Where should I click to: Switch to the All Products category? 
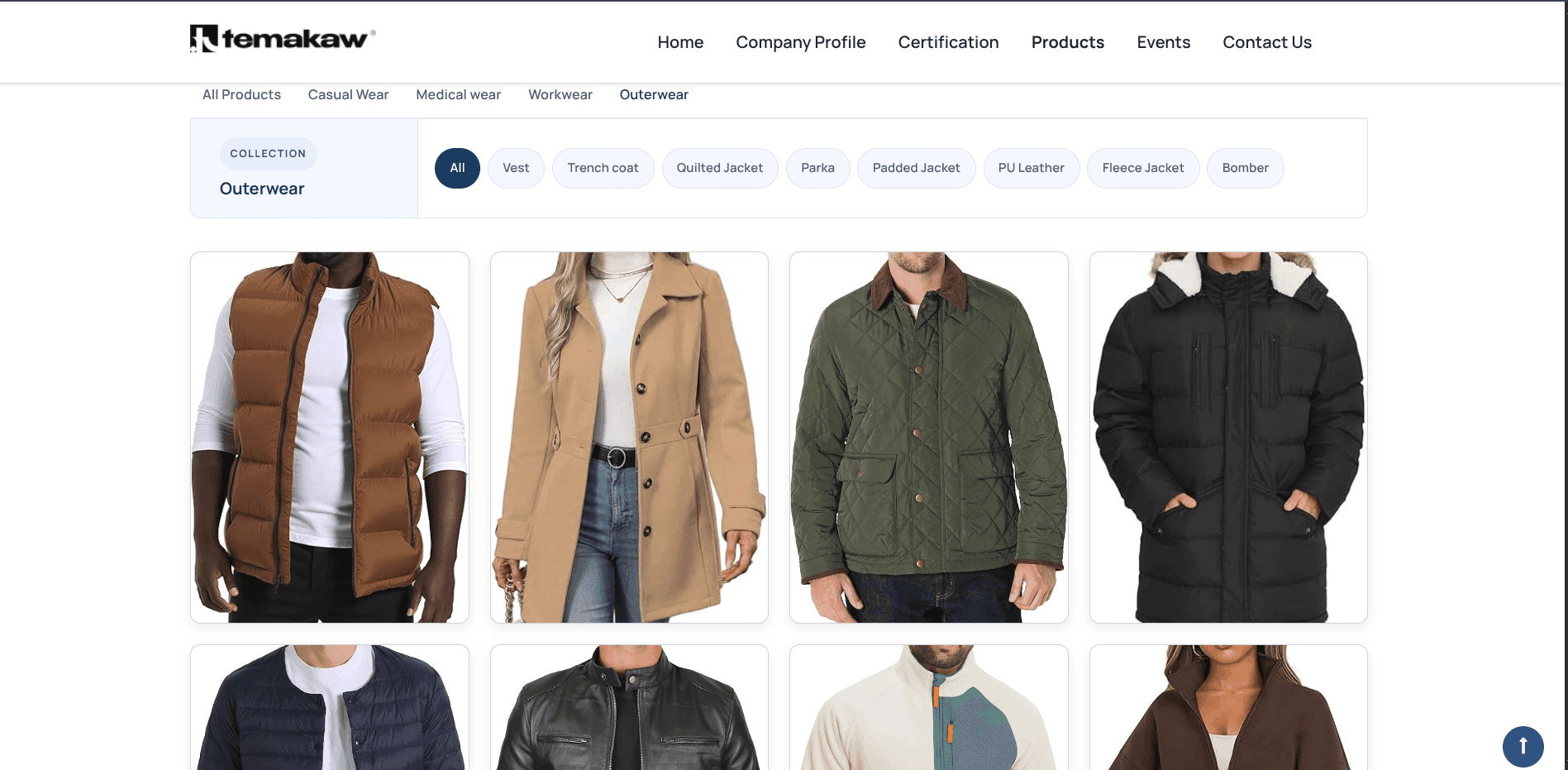coord(241,94)
